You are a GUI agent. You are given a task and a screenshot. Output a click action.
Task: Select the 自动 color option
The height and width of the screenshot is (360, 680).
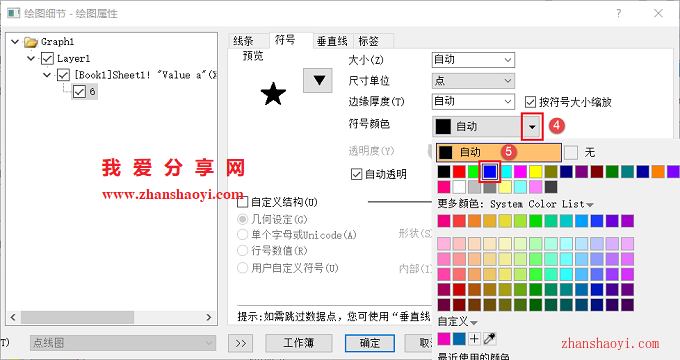click(x=499, y=153)
